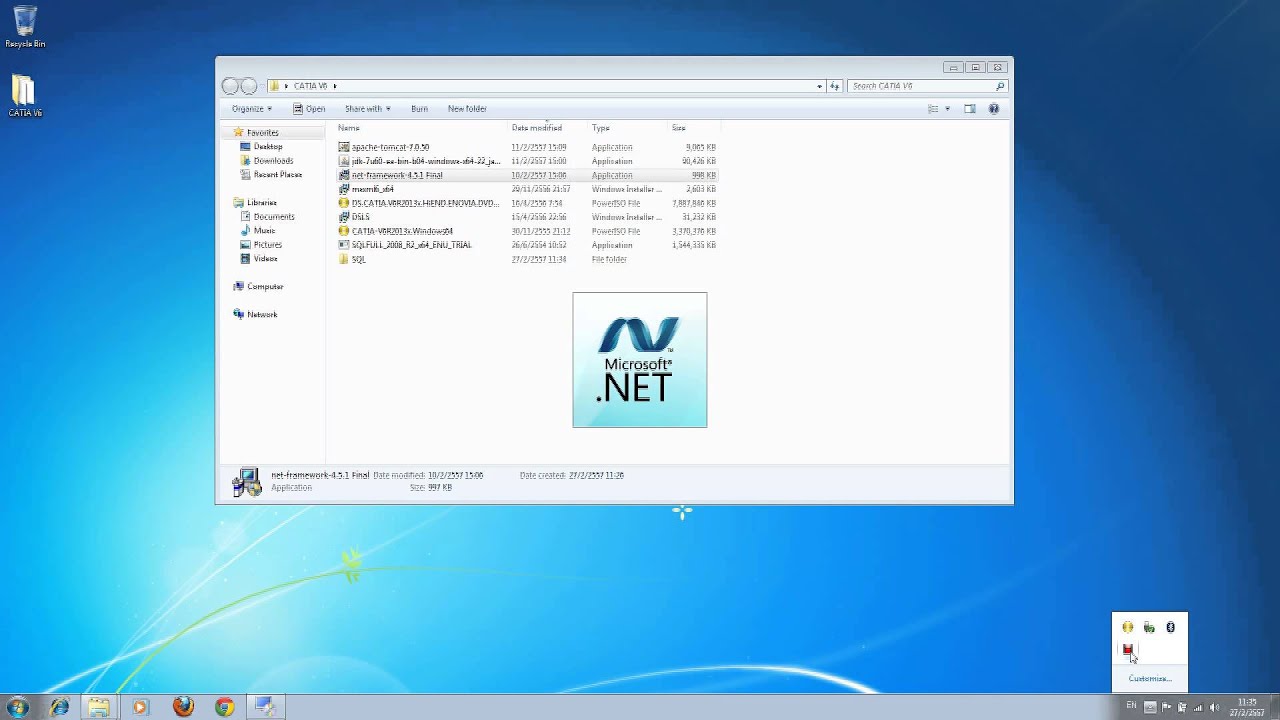The image size is (1280, 720).
Task: Click the installer program taskbar icon
Action: (265, 707)
